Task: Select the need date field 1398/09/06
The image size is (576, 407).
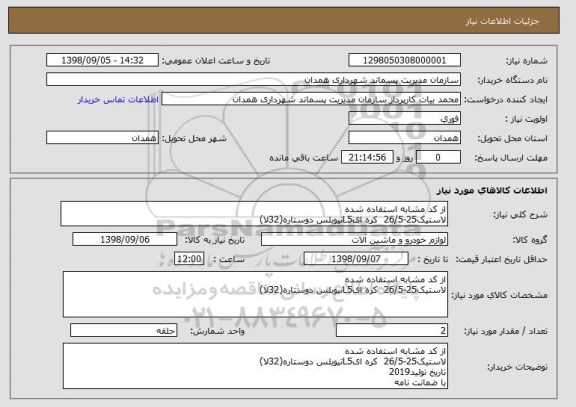Action: click(x=125, y=239)
